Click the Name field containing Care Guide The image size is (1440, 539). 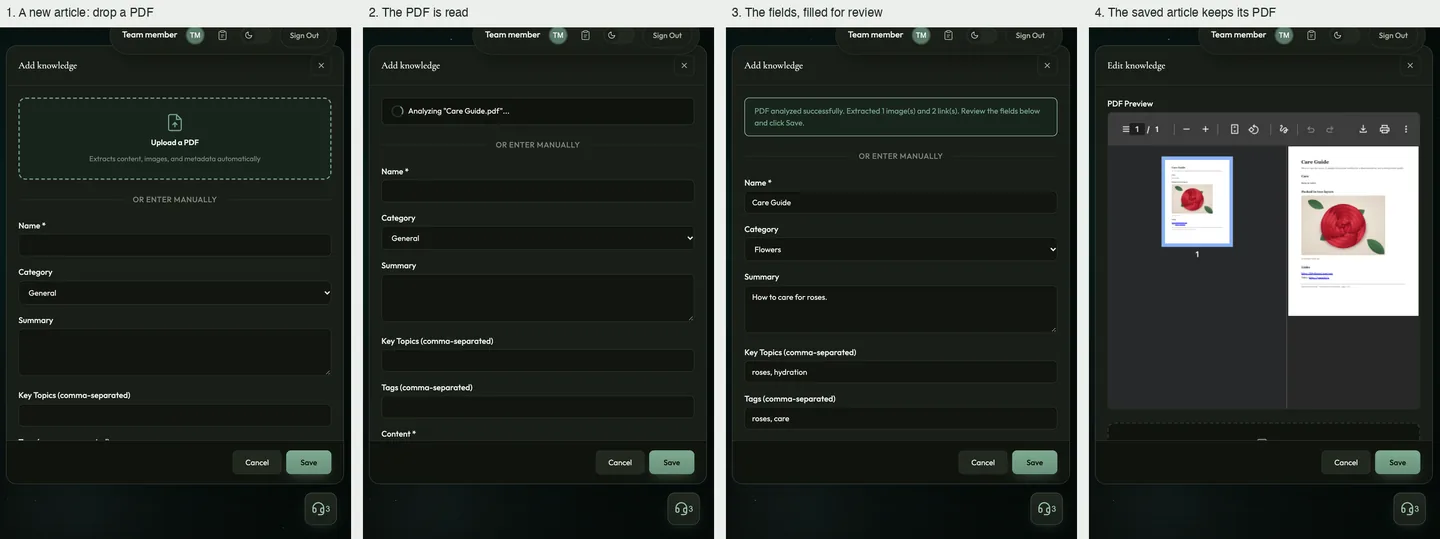tap(901, 202)
